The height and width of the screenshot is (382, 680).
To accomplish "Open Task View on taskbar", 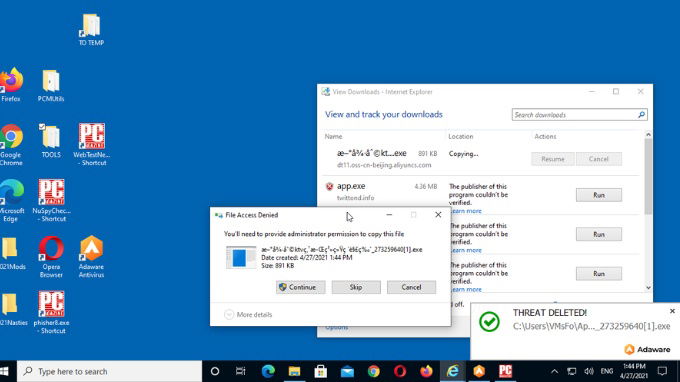I will (241, 371).
